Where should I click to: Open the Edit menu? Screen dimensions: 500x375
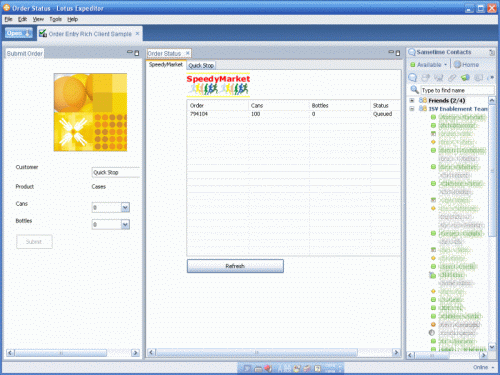tap(22, 19)
